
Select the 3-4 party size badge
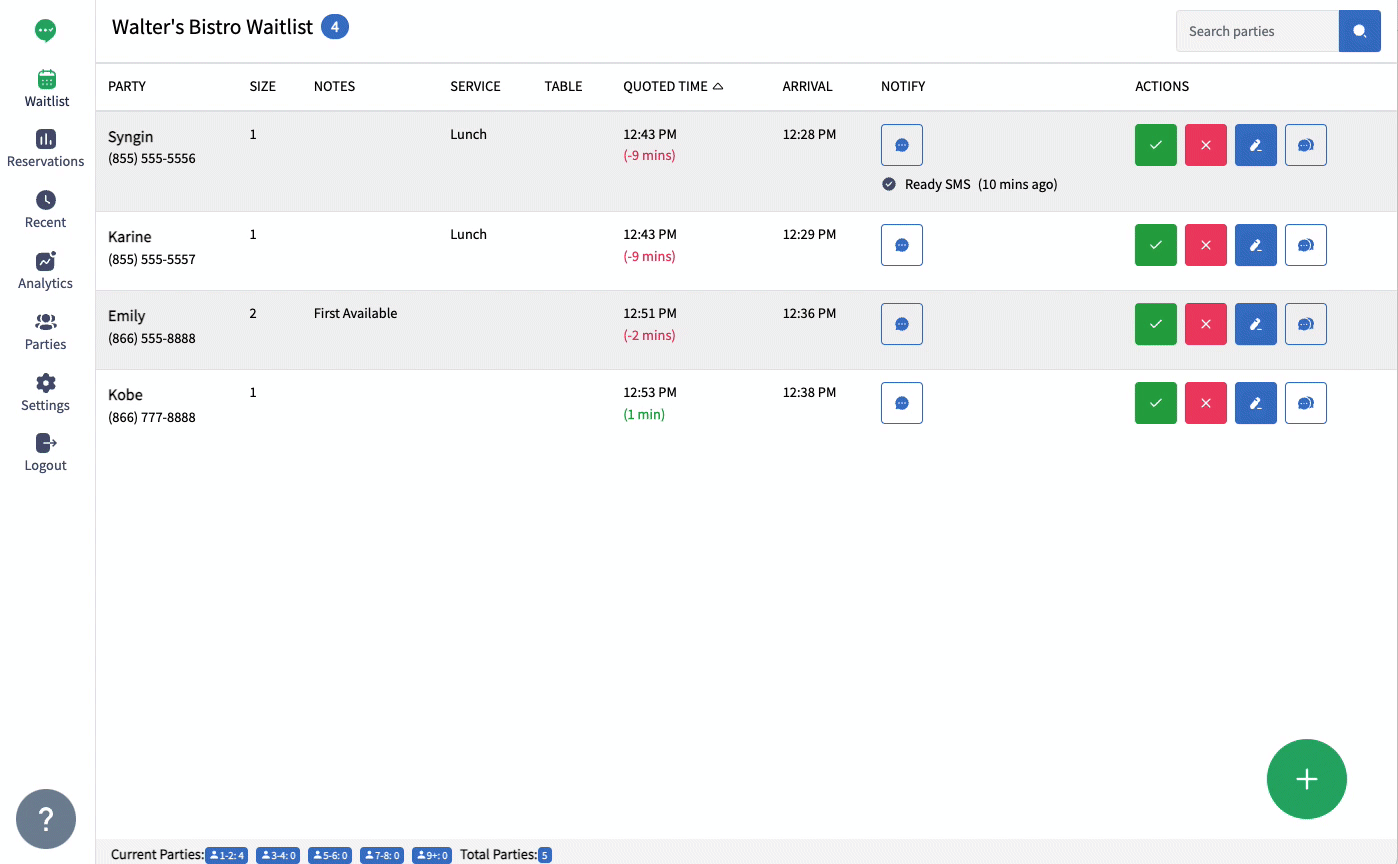click(277, 855)
